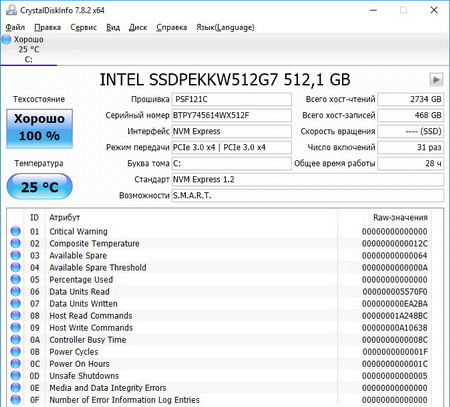
Task: Click the status circle for Critical Warning
Action: pyautogui.click(x=16, y=231)
